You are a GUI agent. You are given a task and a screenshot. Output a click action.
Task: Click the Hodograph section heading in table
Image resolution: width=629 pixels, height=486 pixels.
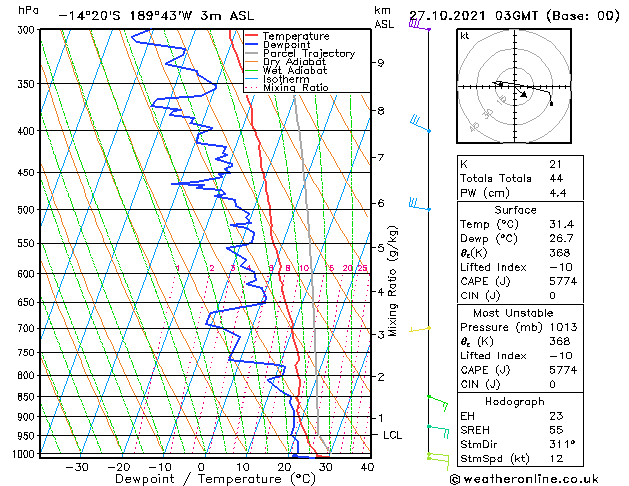513,401
